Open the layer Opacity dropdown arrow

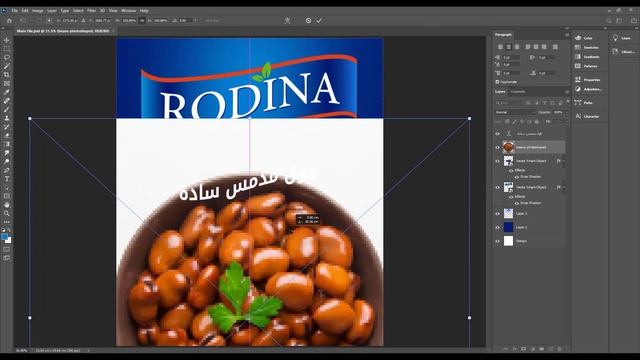click(566, 112)
